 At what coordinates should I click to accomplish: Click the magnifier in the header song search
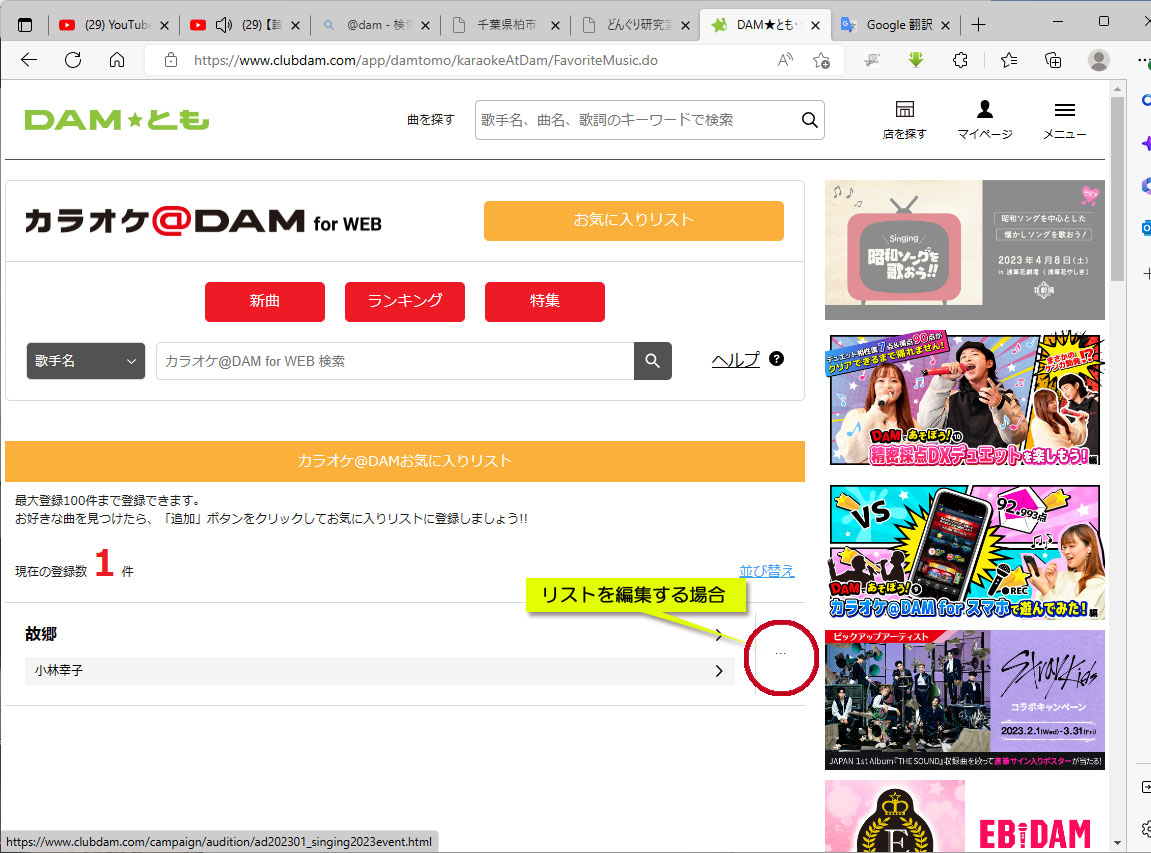pos(809,120)
